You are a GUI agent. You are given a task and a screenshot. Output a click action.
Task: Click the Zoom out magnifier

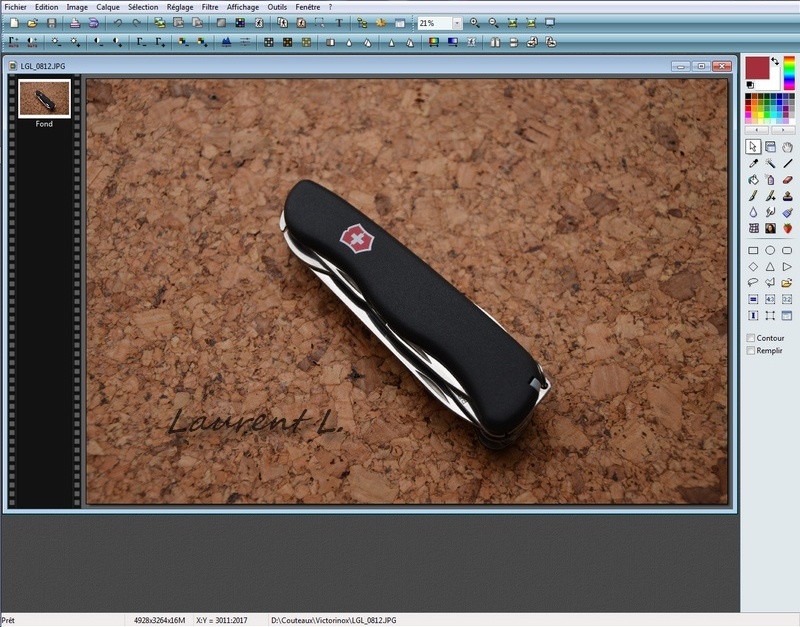pos(493,23)
